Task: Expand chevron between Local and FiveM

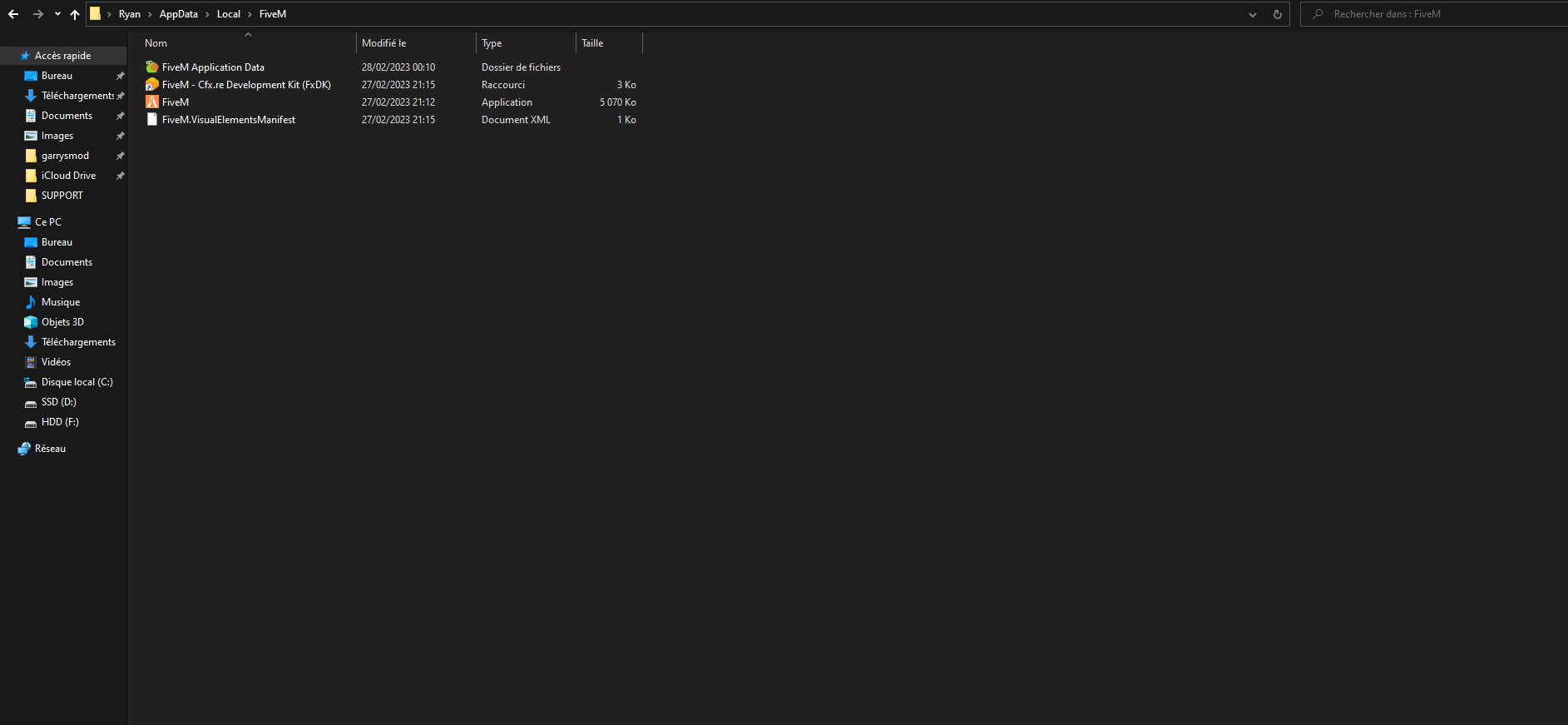Action: point(250,14)
